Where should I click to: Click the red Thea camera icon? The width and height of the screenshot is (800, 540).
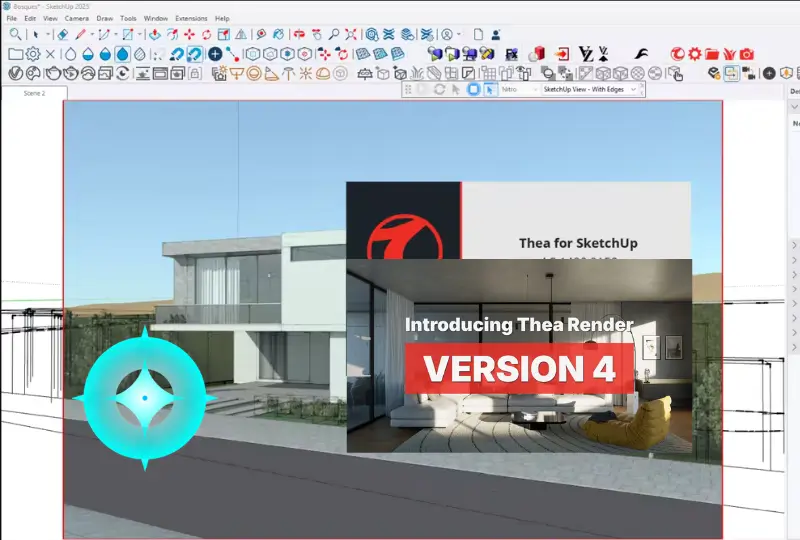(746, 54)
